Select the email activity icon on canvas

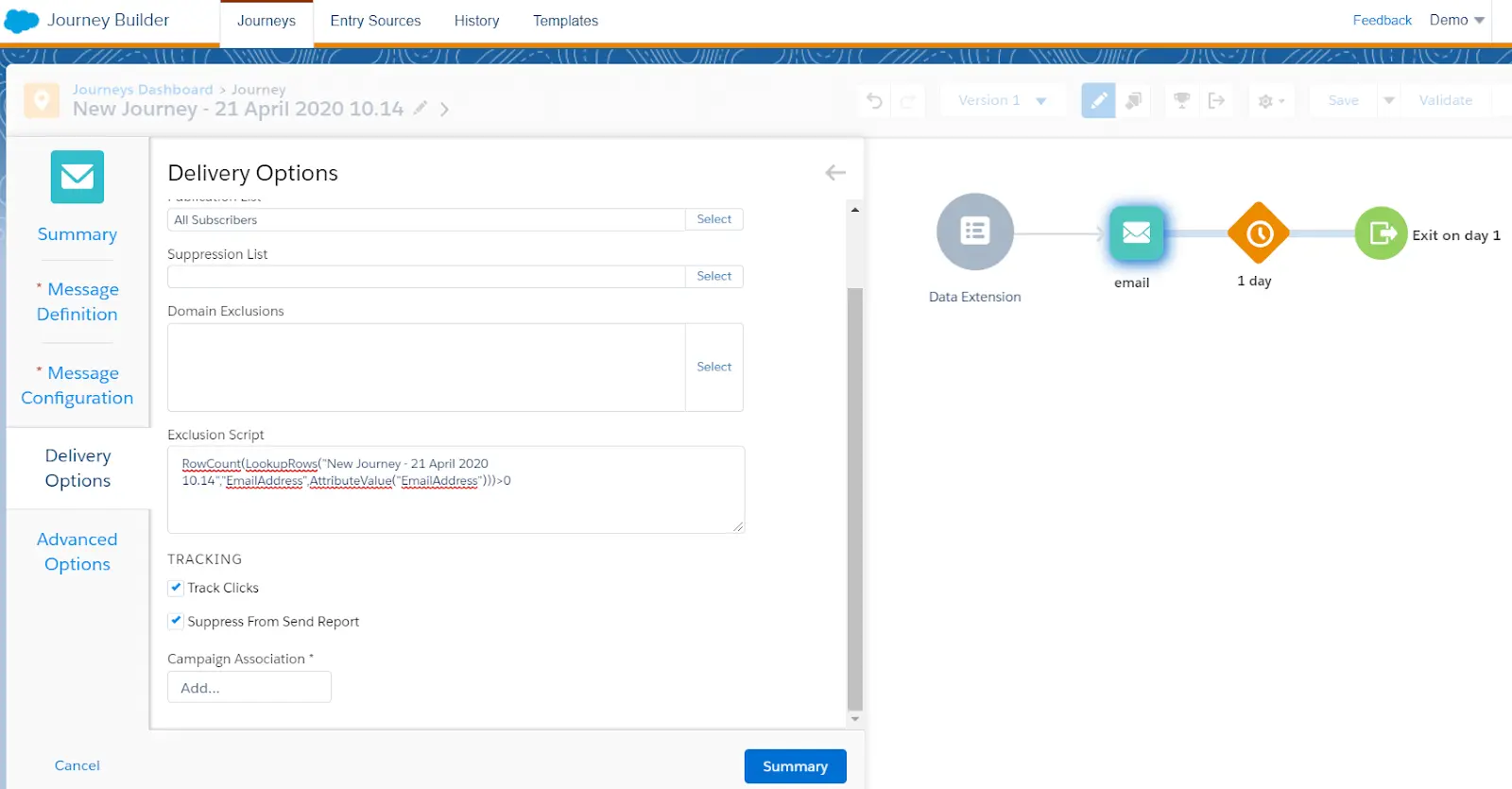pyautogui.click(x=1136, y=232)
